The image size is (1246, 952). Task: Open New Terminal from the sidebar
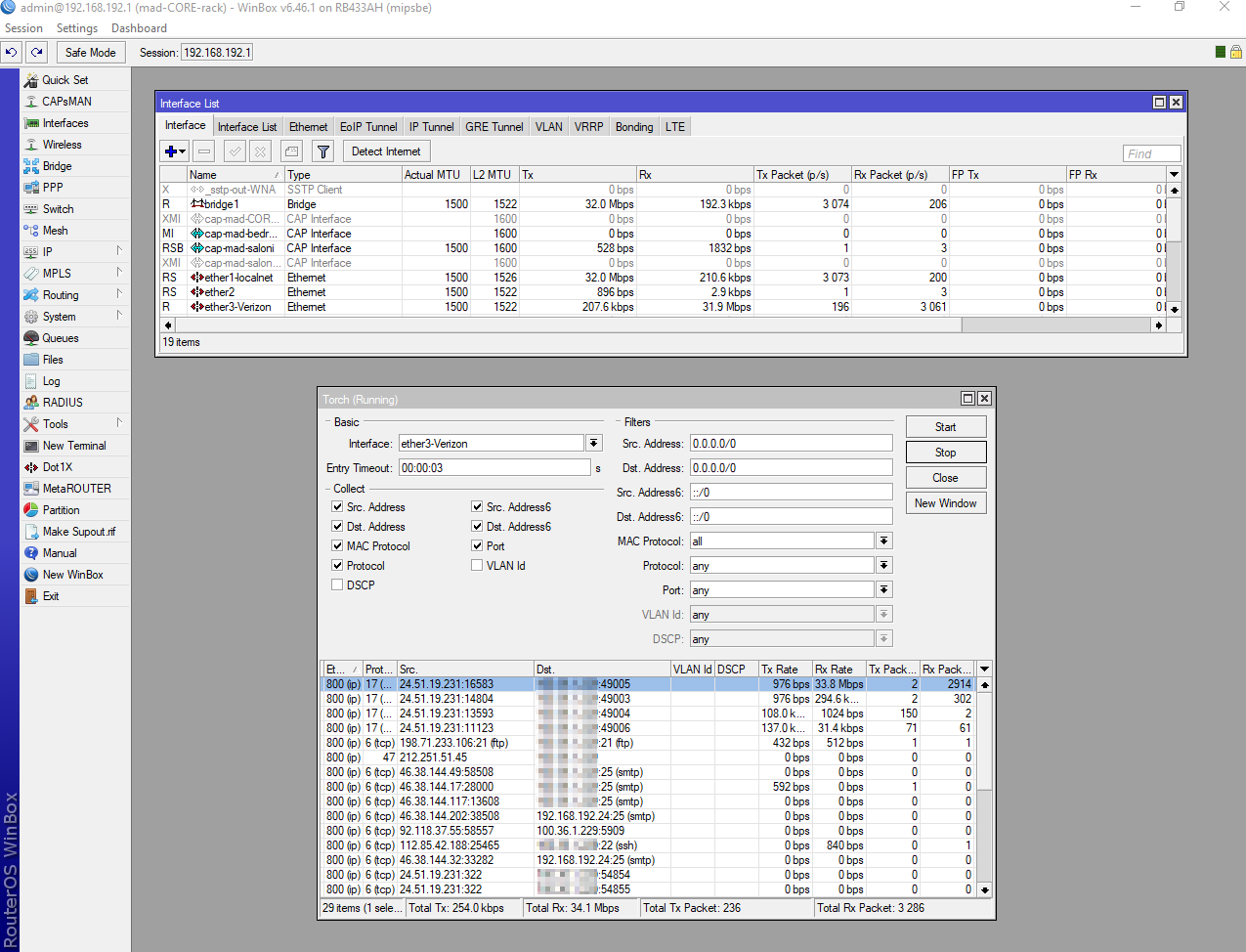pos(73,446)
